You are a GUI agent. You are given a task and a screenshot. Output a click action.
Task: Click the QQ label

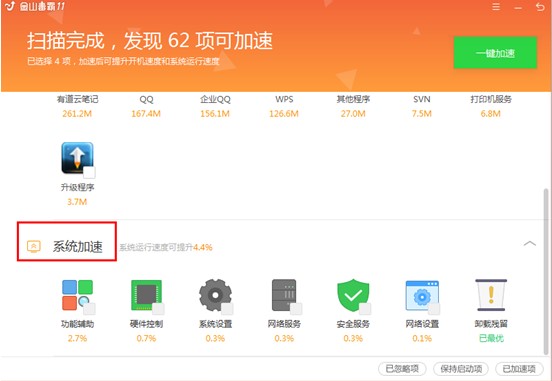pos(146,99)
